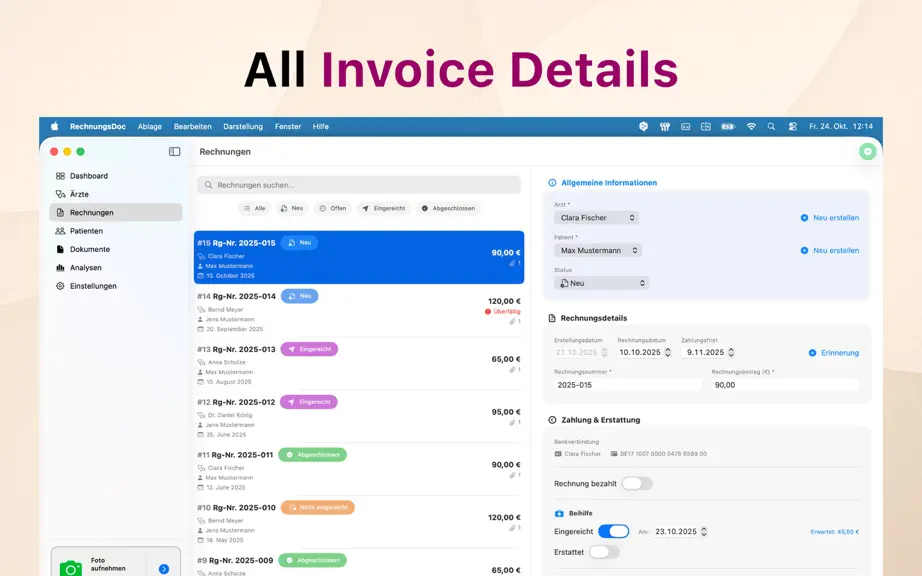Image resolution: width=922 pixels, height=576 pixels.
Task: Open Wi-Fi status in the menu bar
Action: [x=751, y=126]
